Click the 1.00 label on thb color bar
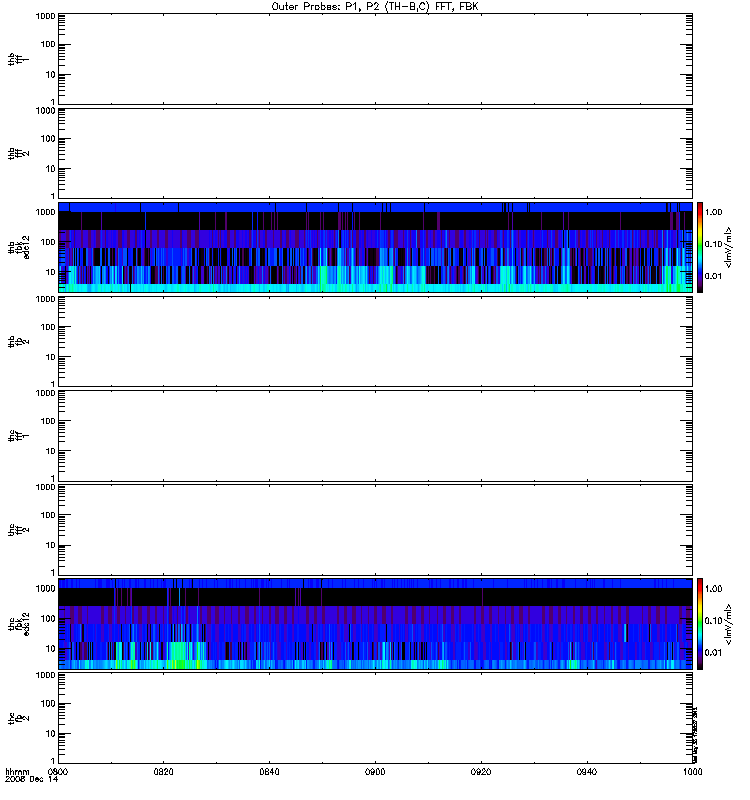Viewport: 750px width, 800px height. click(713, 212)
